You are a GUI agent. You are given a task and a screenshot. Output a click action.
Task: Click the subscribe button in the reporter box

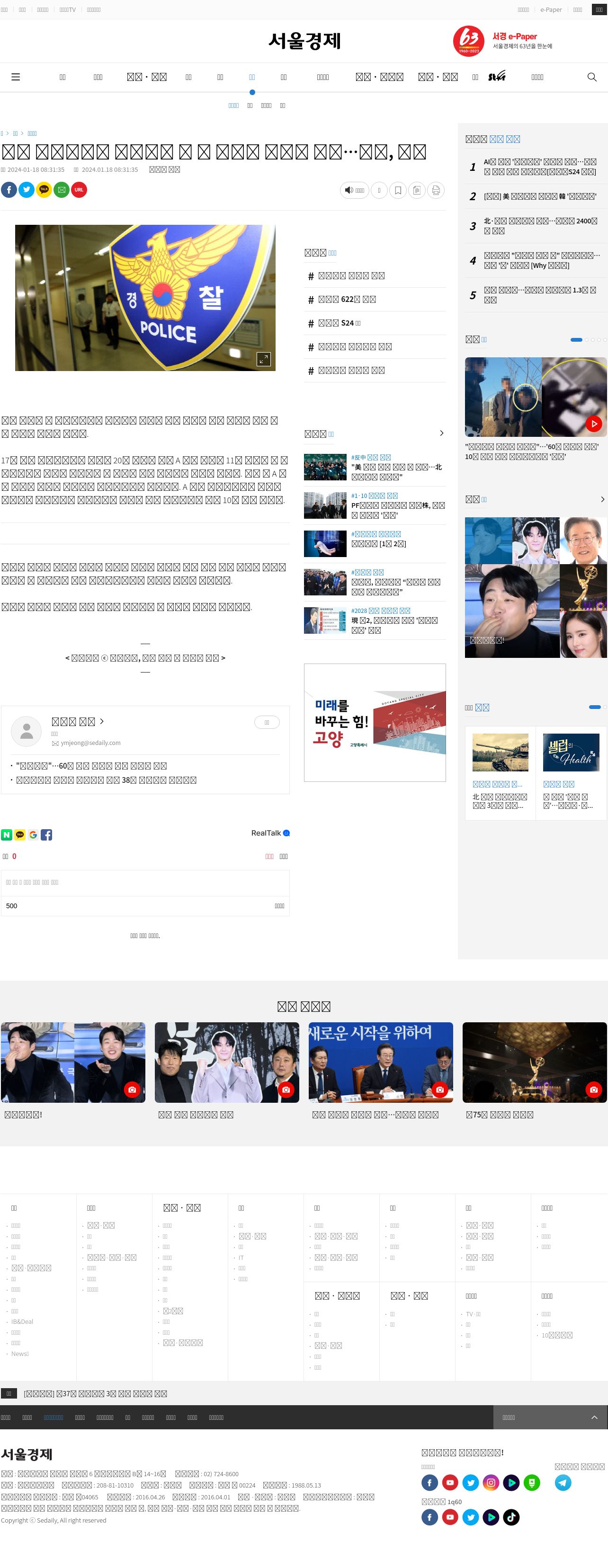[x=267, y=723]
